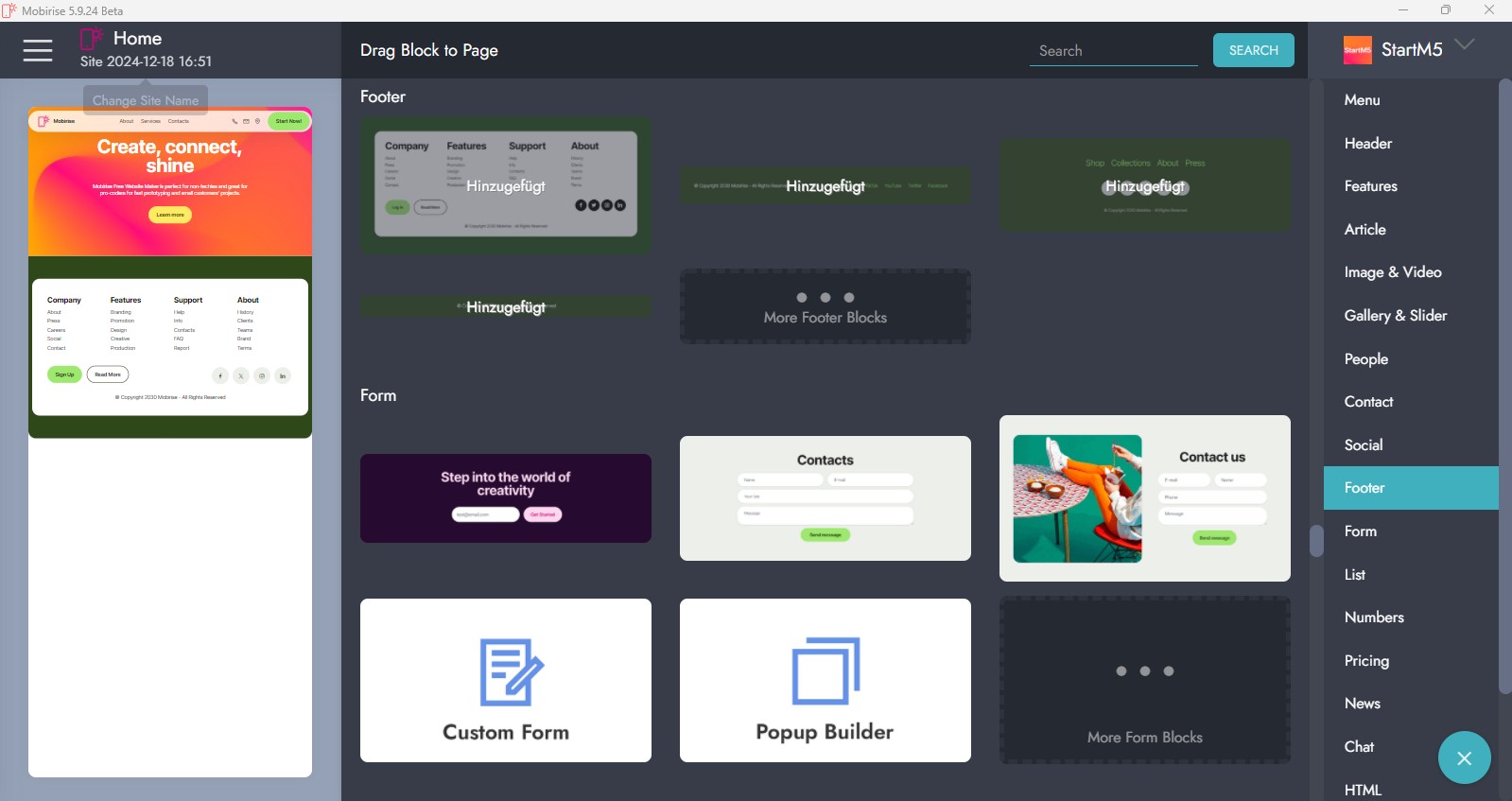The height and width of the screenshot is (801, 1512).
Task: Choose the Popup Builder block
Action: 826,680
